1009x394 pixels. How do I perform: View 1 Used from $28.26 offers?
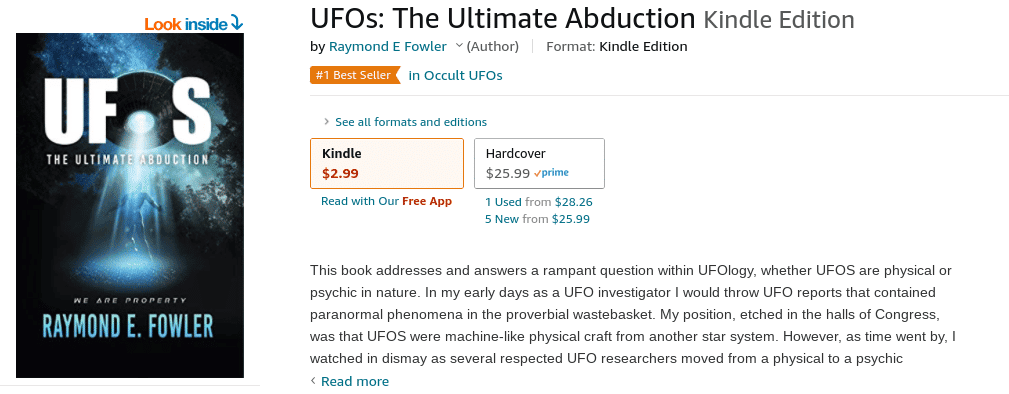click(539, 202)
